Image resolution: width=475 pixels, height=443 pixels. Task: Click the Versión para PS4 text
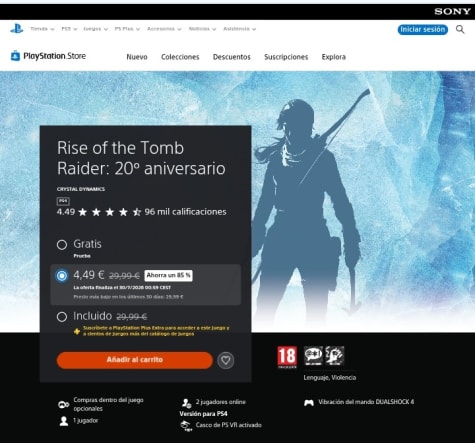(x=203, y=414)
